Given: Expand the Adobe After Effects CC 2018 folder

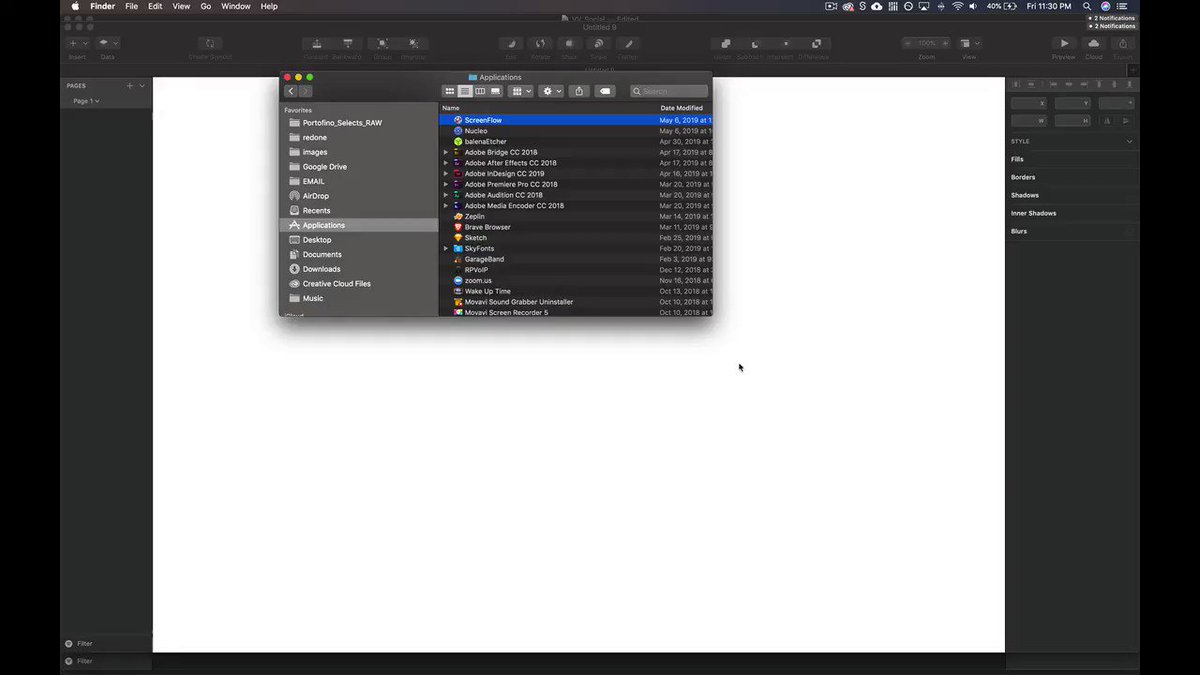Looking at the screenshot, I should coord(446,163).
